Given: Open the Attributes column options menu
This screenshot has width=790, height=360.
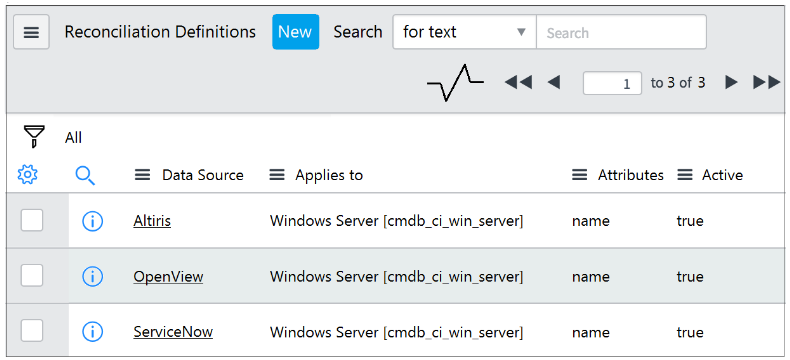Looking at the screenshot, I should 579,175.
